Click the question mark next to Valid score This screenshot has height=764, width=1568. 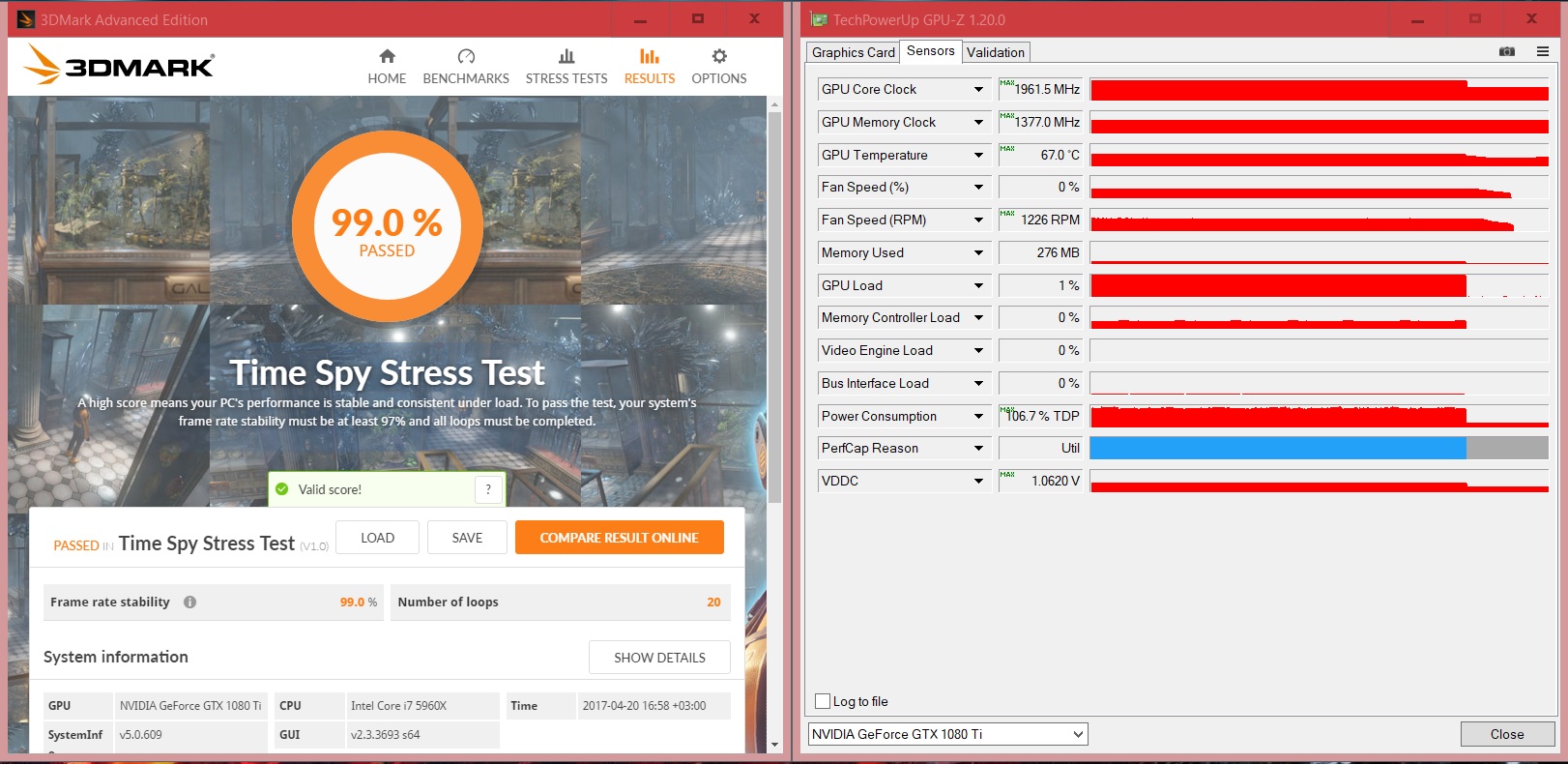coord(488,489)
